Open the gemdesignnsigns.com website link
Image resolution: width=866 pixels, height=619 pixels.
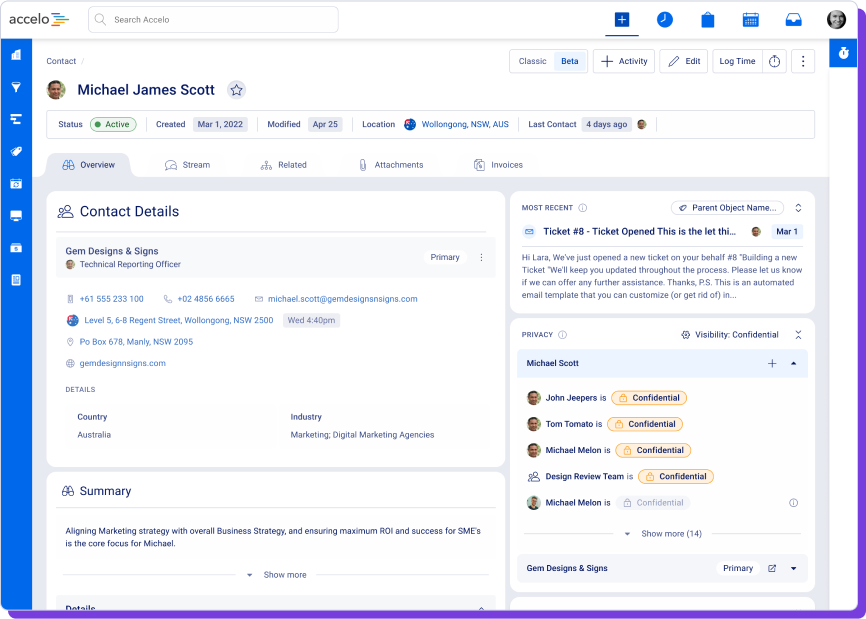point(123,363)
